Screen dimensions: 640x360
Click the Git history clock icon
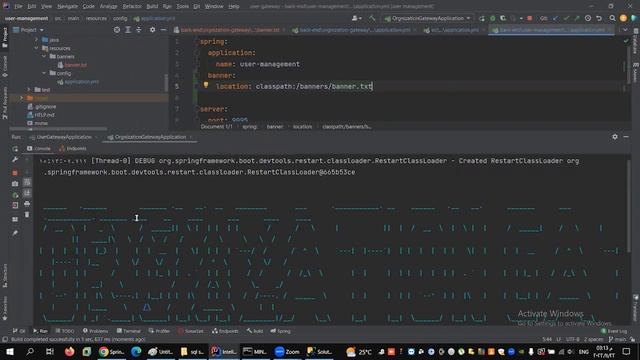tap(588, 18)
